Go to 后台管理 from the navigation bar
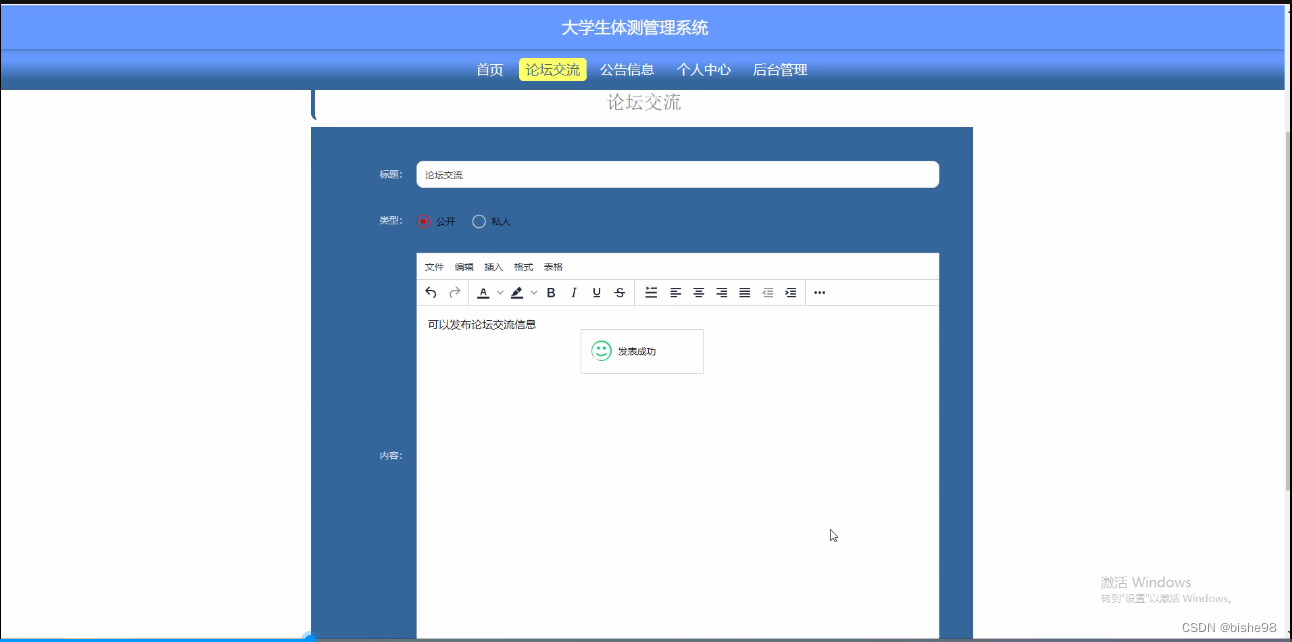Screen dimensions: 1292x642 click(x=779, y=69)
